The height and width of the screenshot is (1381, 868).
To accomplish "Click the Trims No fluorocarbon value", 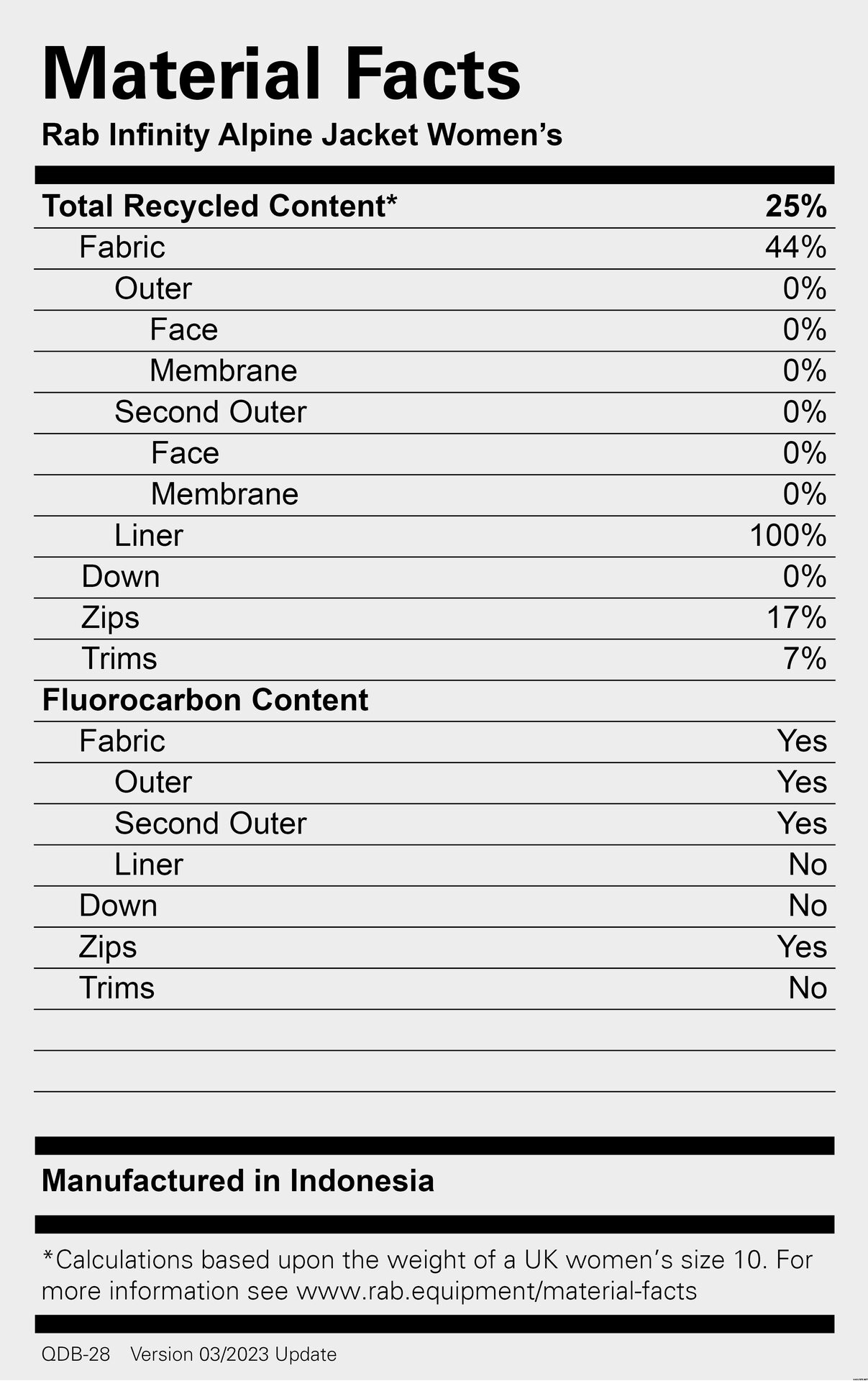I will [x=808, y=988].
